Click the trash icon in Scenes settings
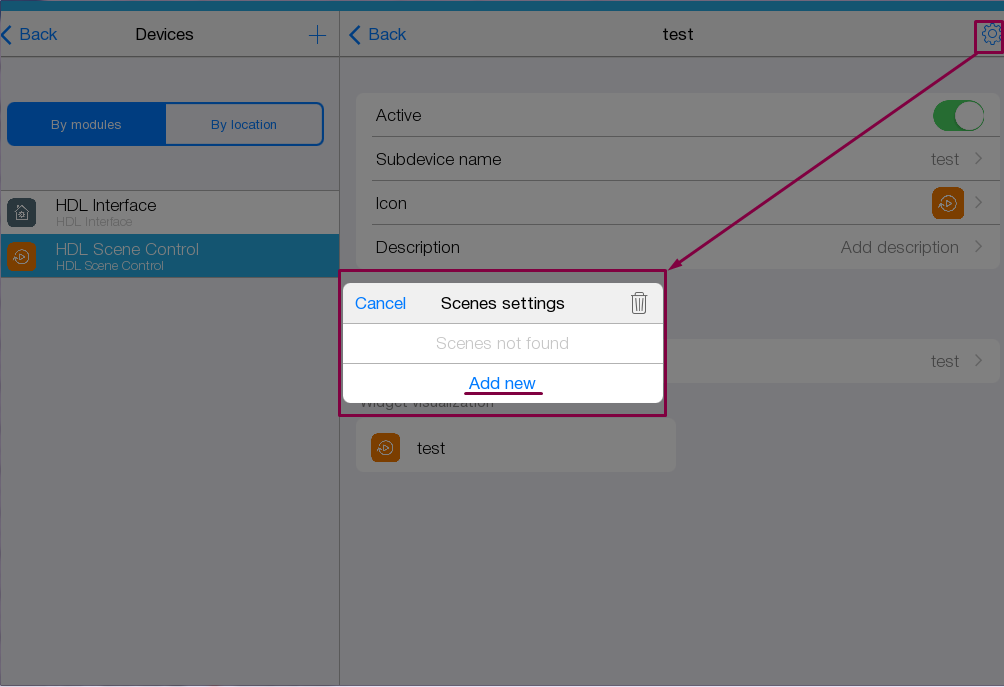Screen dimensions: 1004x687 639,303
